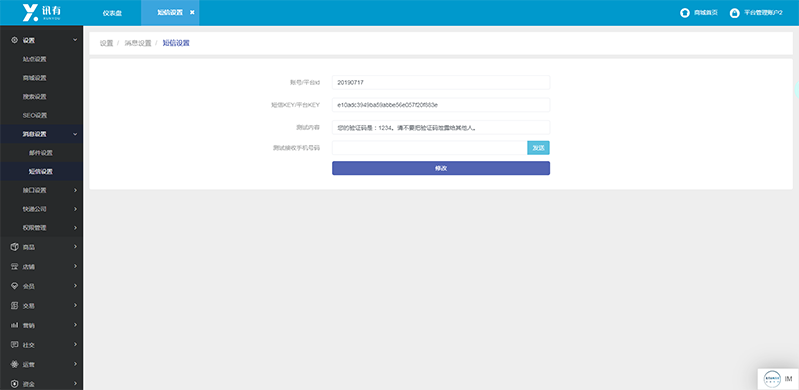Click the bar-chart icon for 营销
799x390 pixels.
[x=14, y=325]
